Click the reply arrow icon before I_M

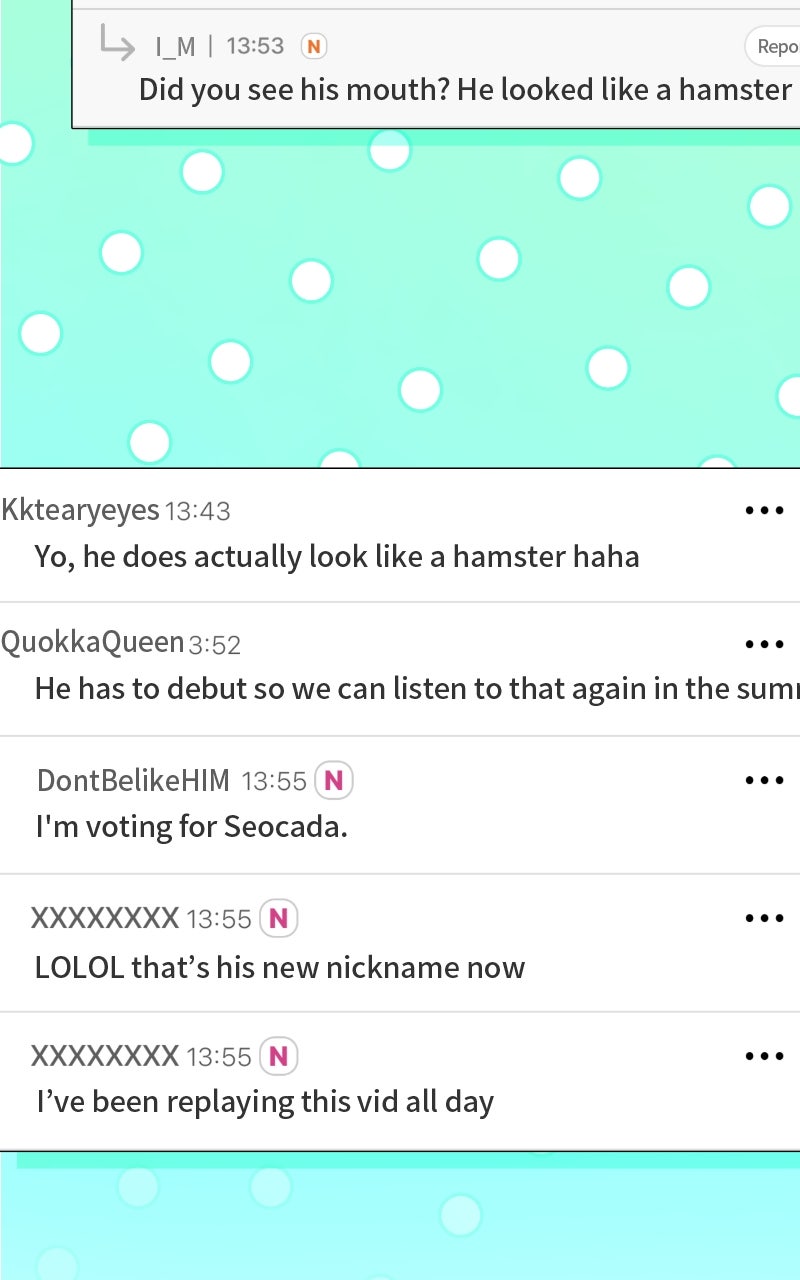(x=117, y=42)
